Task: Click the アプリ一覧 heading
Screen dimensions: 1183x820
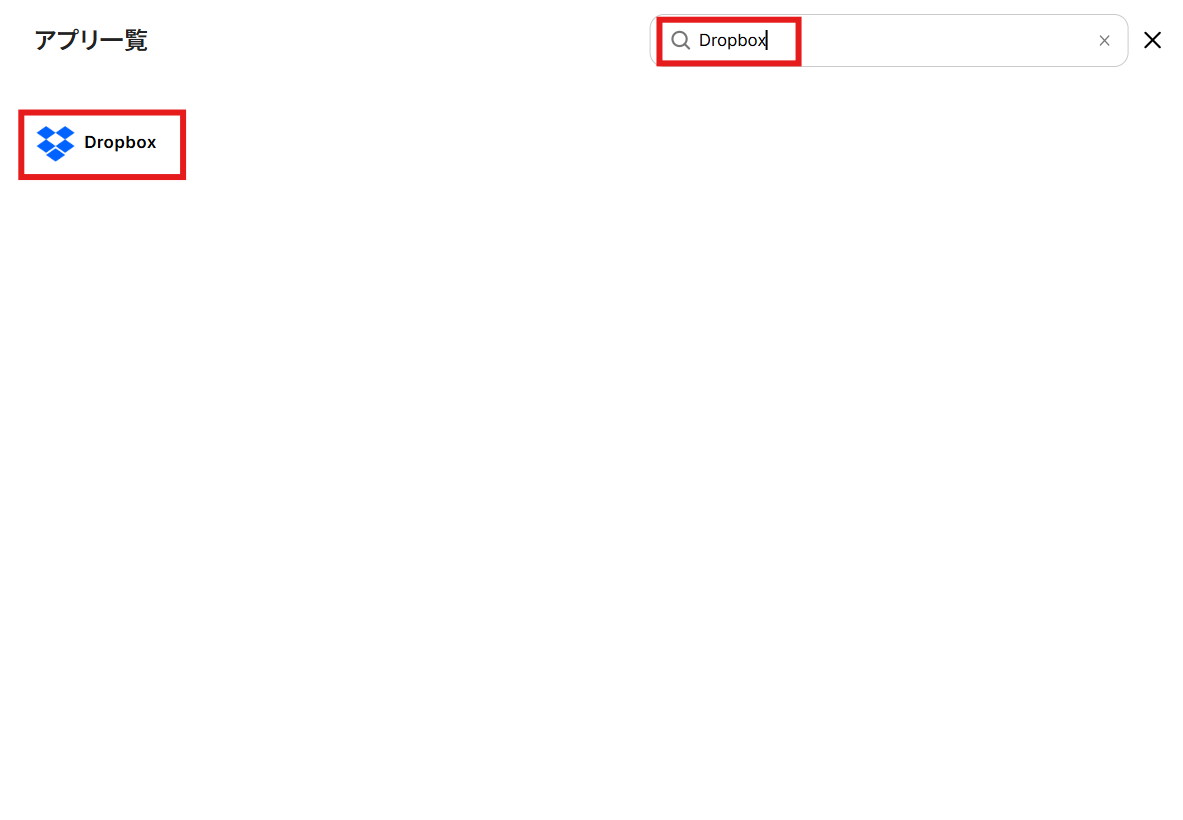Action: pyautogui.click(x=91, y=40)
